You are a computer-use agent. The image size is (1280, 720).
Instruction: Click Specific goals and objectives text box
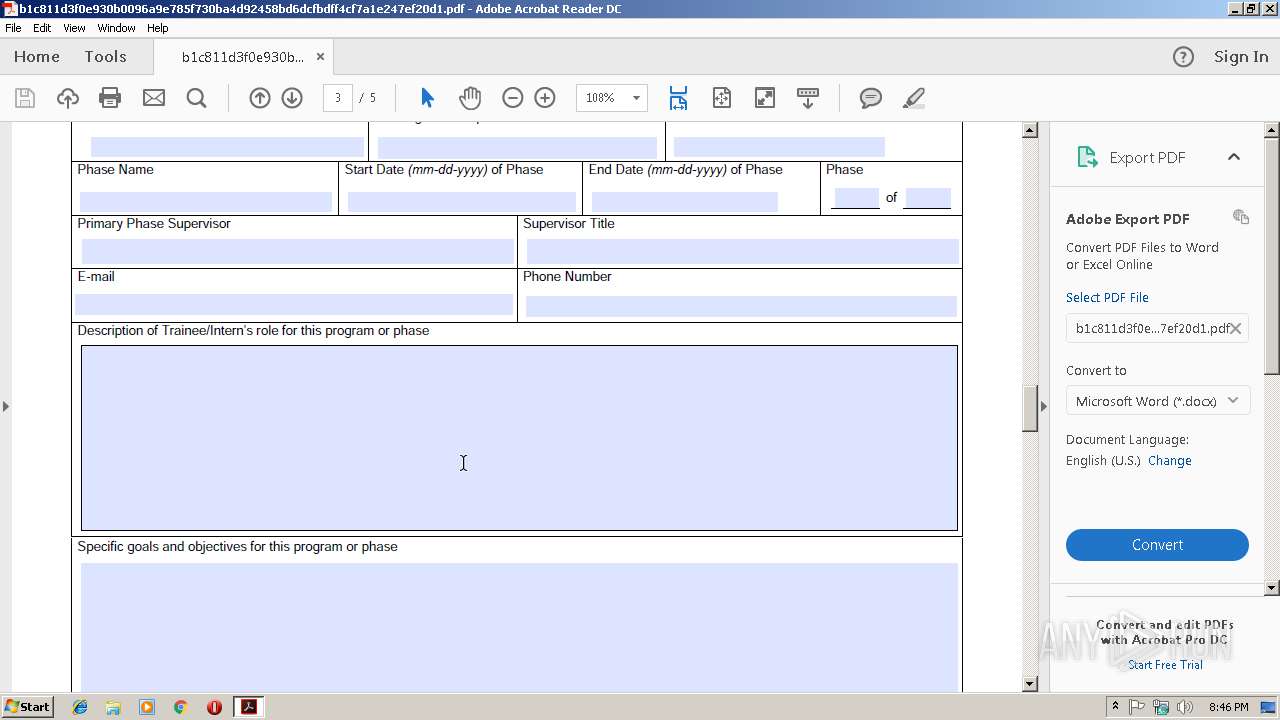(519, 627)
